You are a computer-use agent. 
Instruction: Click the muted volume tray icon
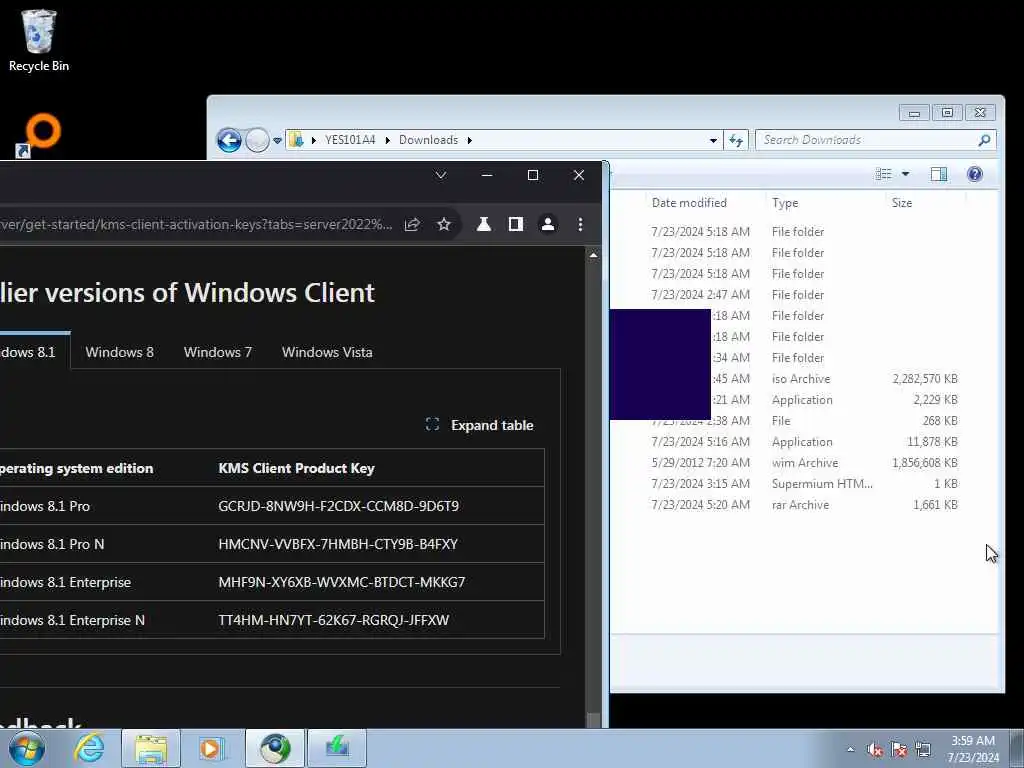coord(875,750)
